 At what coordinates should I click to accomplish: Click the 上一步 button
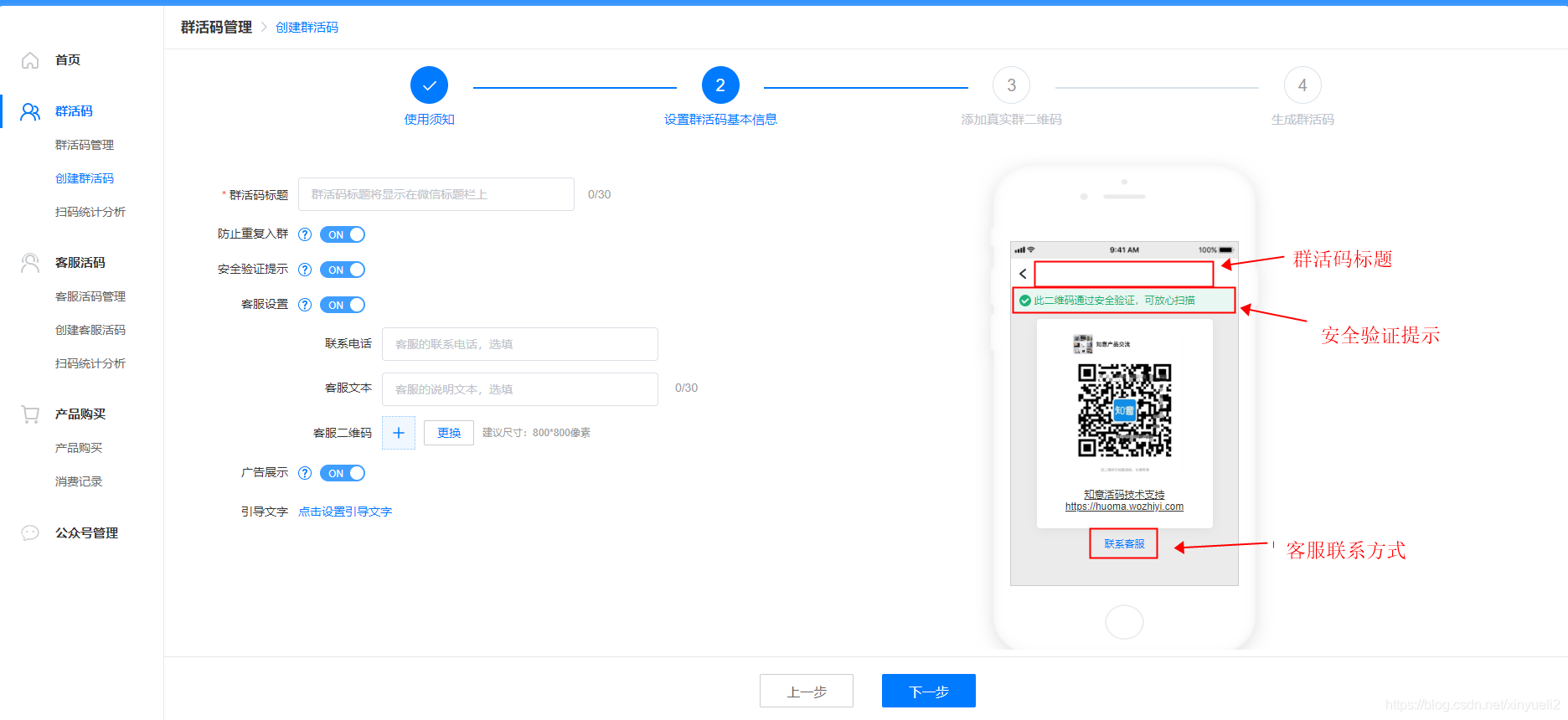[807, 691]
